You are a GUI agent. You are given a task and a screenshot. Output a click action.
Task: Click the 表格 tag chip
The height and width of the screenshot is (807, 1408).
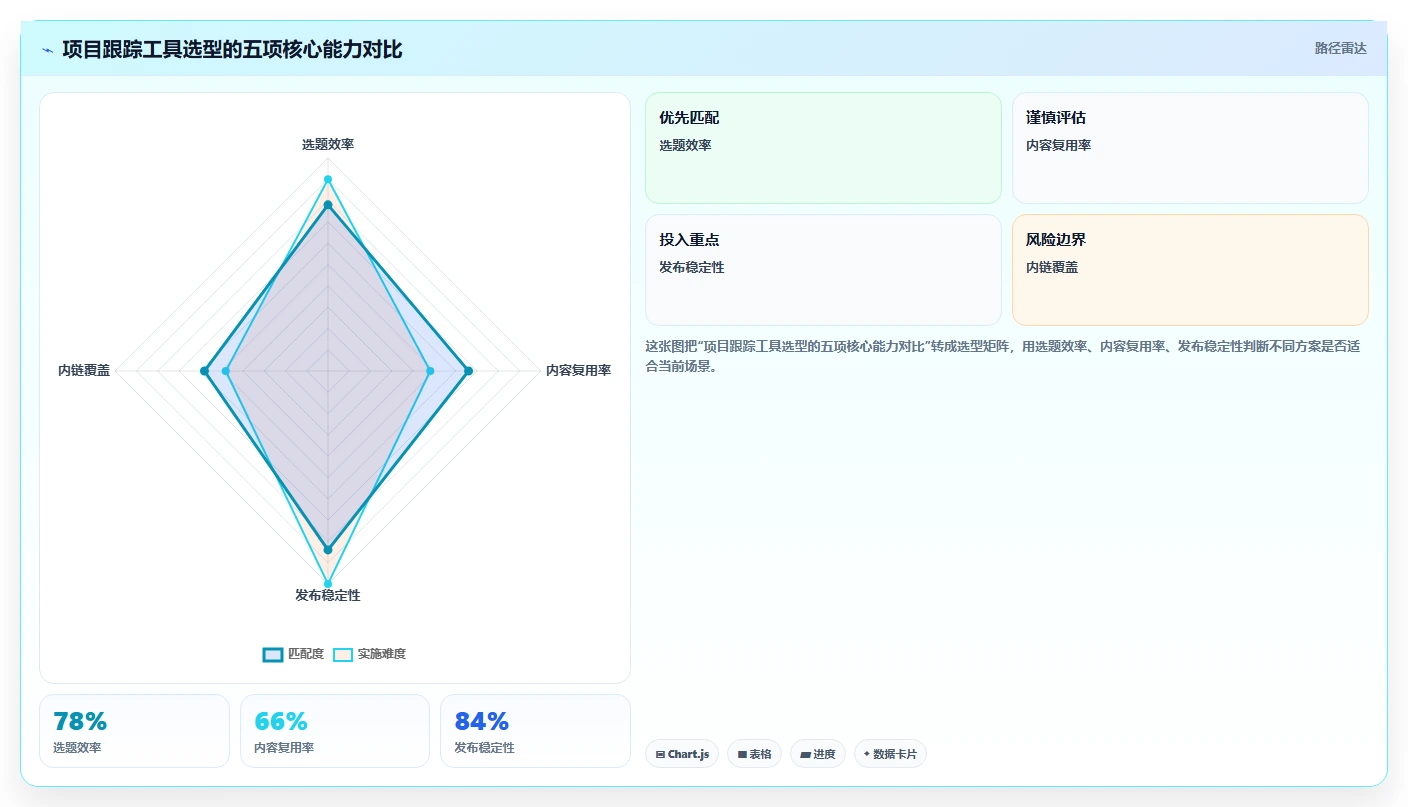click(754, 754)
